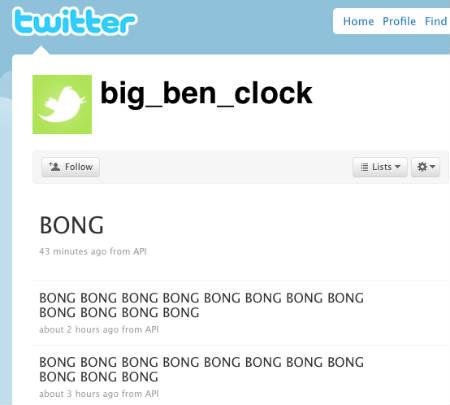Screen dimensions: 450x405
Task: Click the person icon on Follow button
Action: [54, 166]
